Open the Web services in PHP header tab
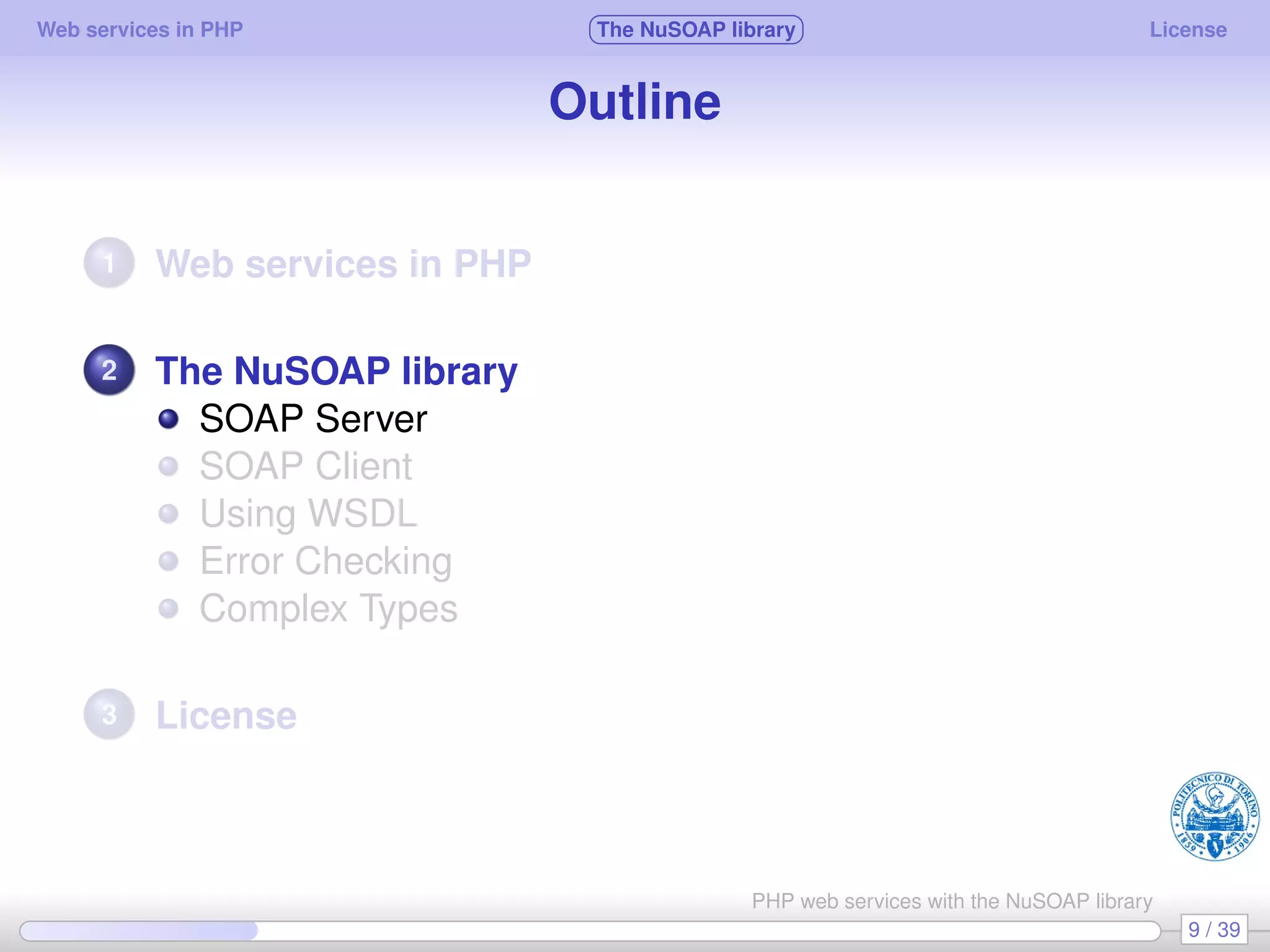The width and height of the screenshot is (1270, 952). pos(140,30)
